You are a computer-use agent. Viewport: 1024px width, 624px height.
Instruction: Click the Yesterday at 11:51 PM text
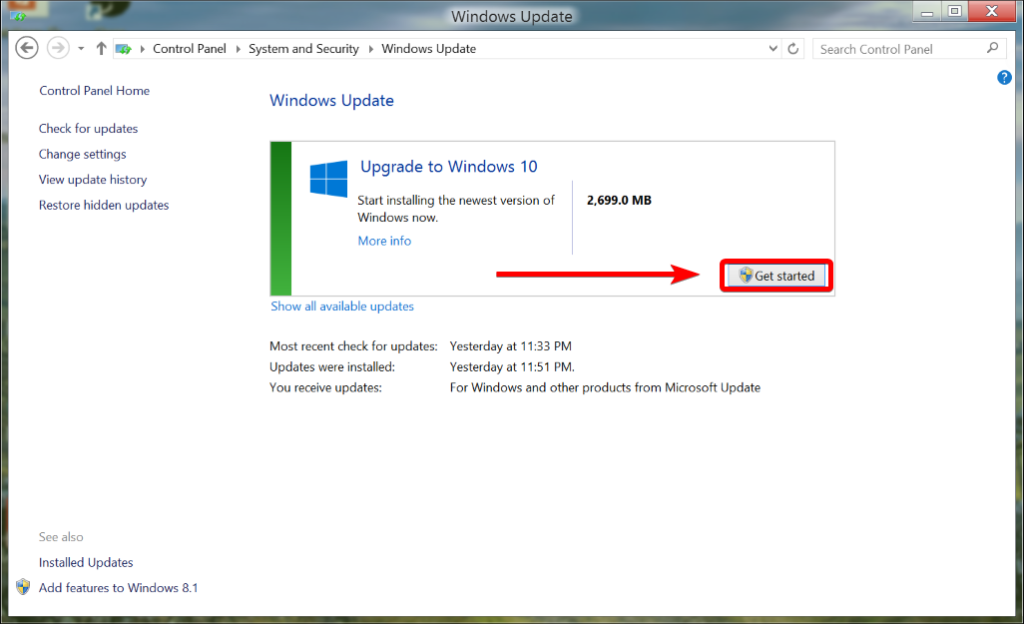pos(512,367)
